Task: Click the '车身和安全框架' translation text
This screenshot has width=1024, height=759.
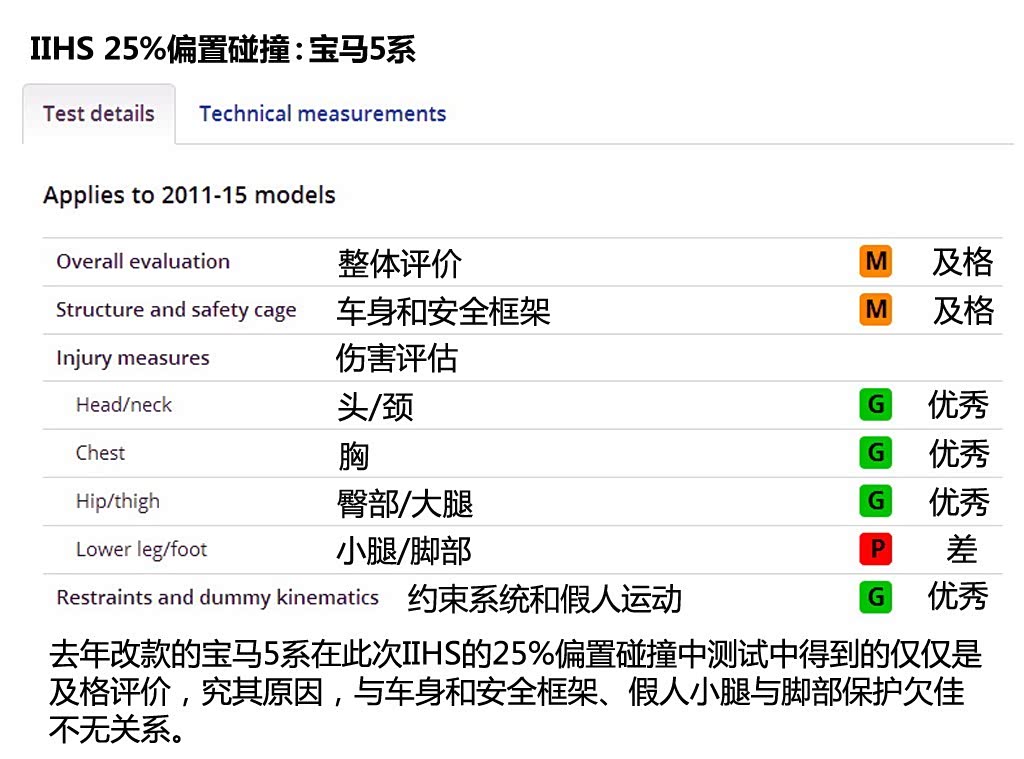Action: (x=443, y=312)
